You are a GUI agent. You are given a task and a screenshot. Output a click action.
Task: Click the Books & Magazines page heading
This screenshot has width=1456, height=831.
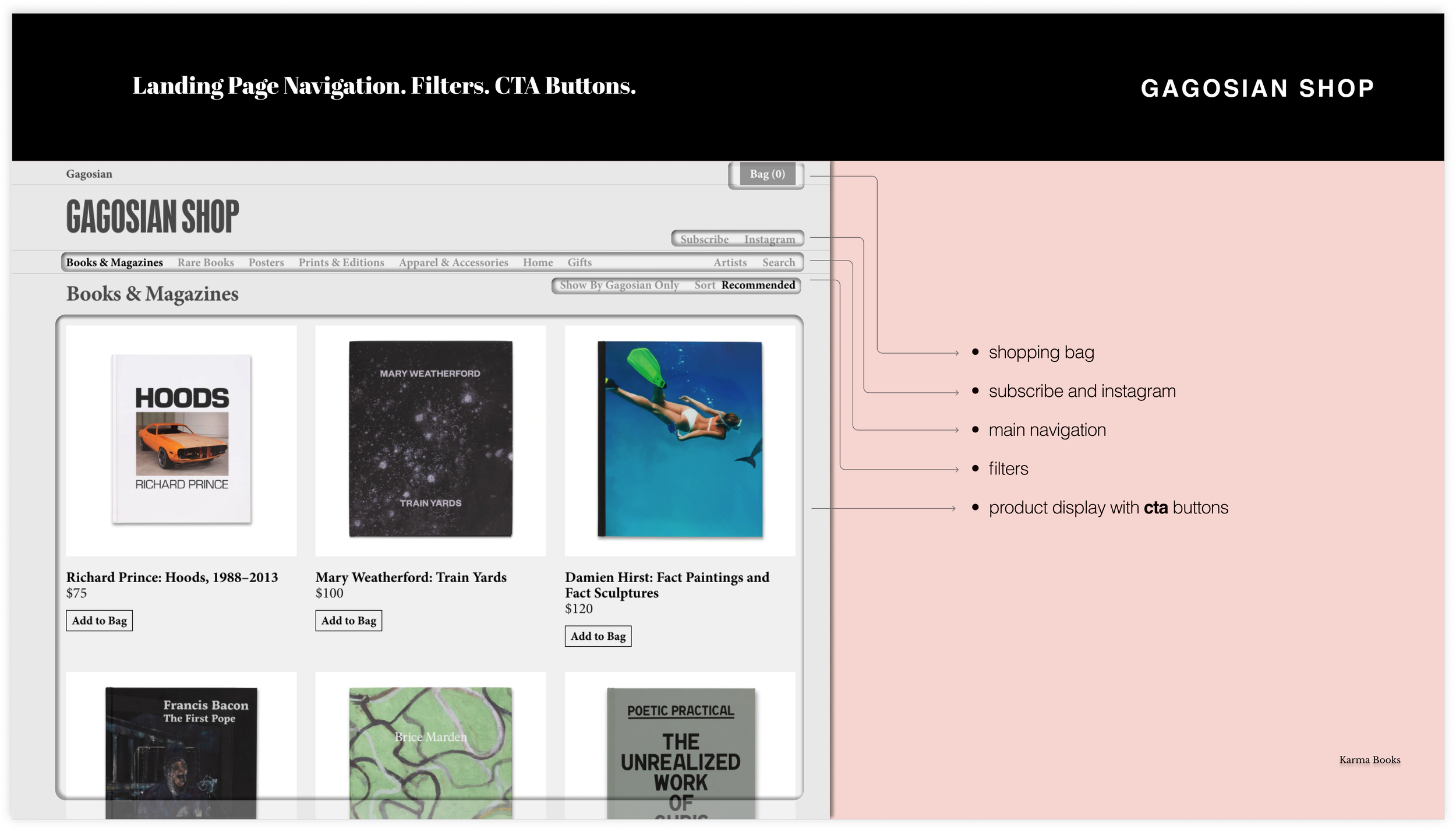[x=152, y=294]
